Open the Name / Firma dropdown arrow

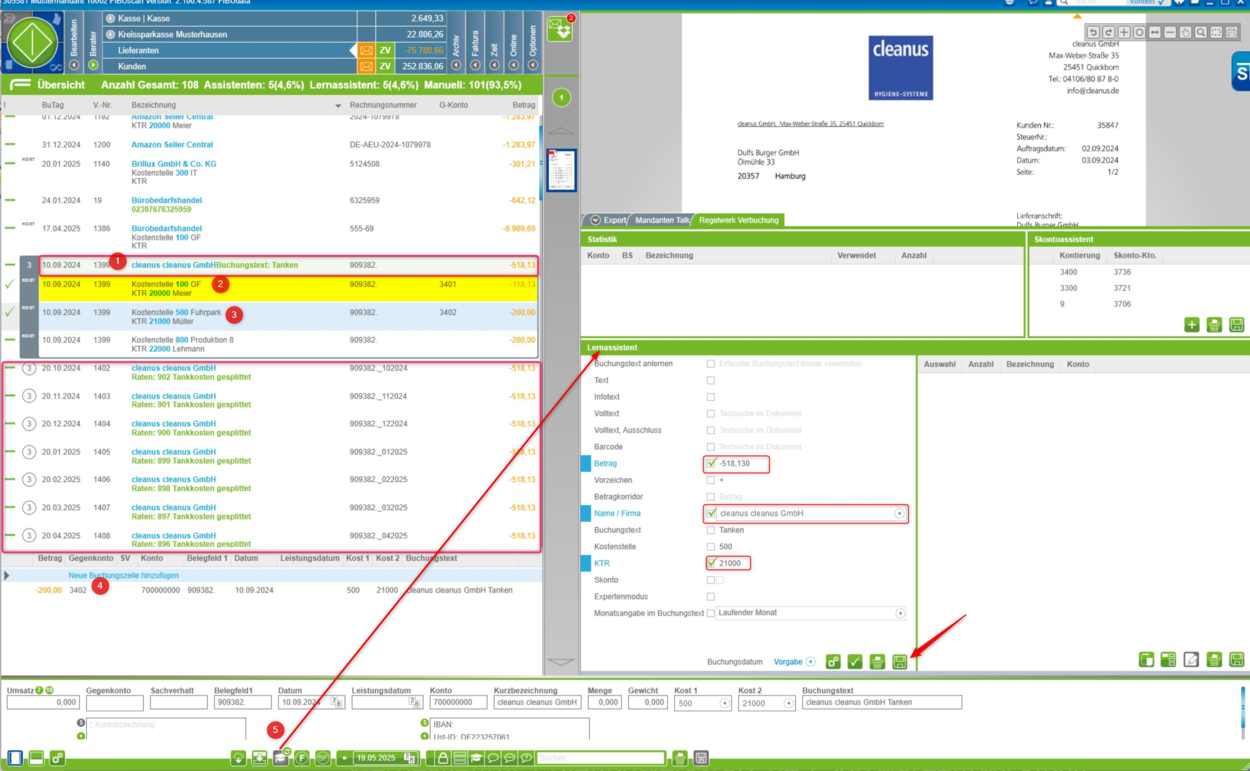[x=900, y=513]
